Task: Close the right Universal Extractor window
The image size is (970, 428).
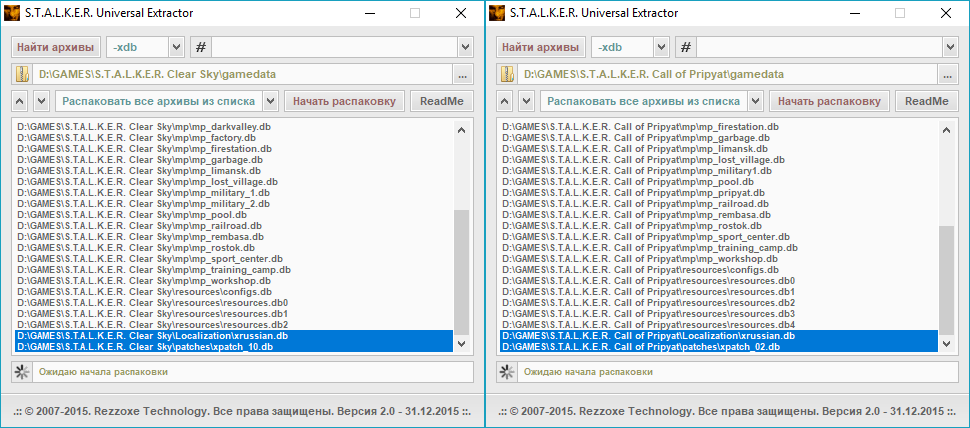Action: pos(946,13)
